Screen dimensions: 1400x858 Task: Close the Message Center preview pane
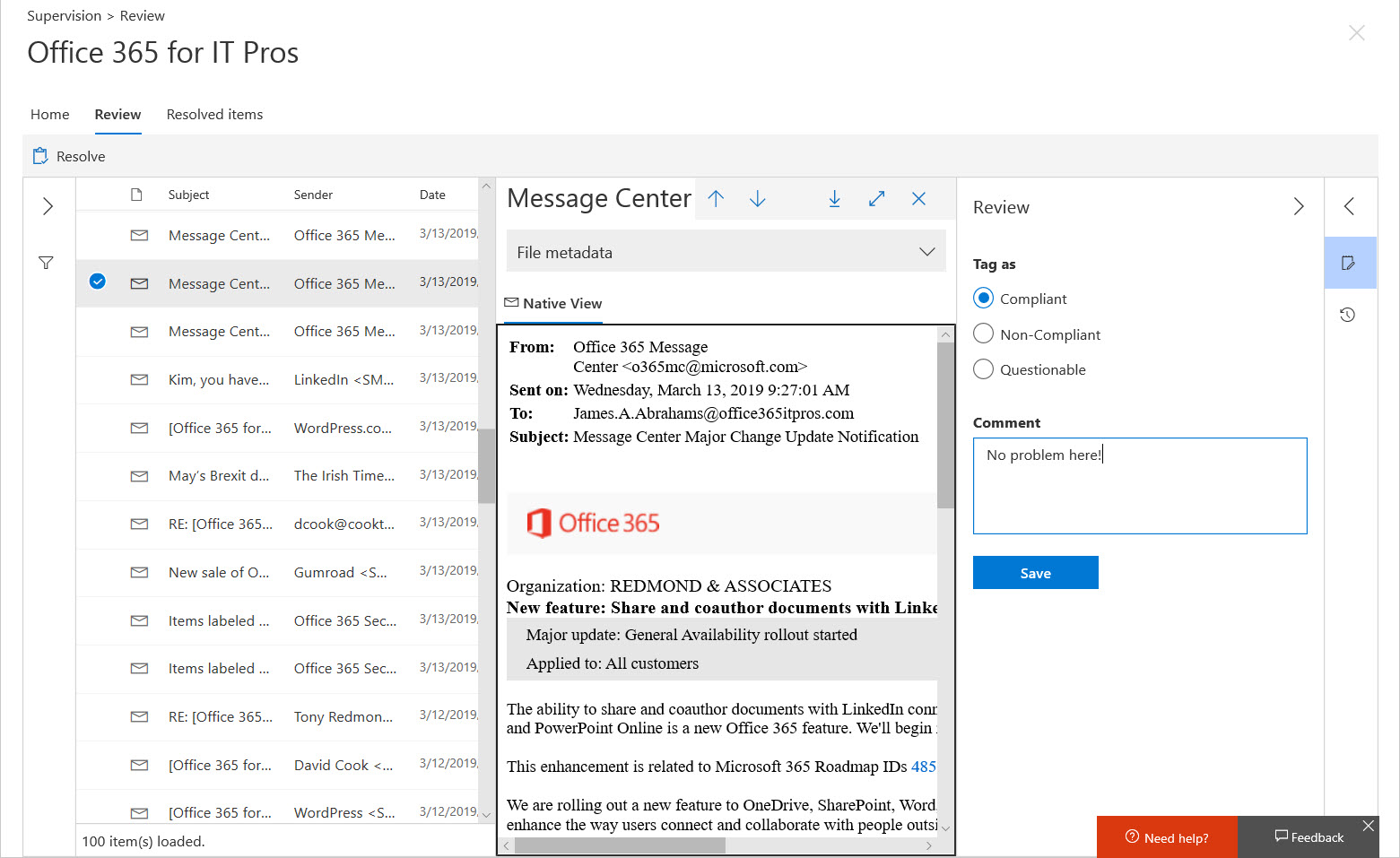point(918,199)
